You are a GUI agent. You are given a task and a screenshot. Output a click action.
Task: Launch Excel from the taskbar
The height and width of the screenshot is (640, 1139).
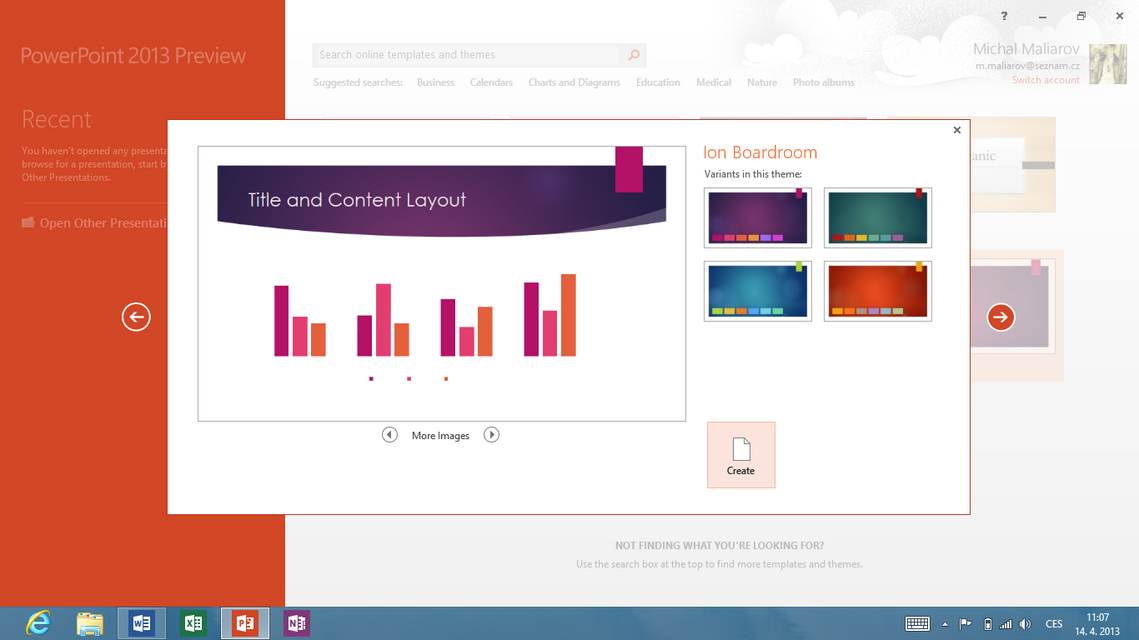pyautogui.click(x=193, y=623)
